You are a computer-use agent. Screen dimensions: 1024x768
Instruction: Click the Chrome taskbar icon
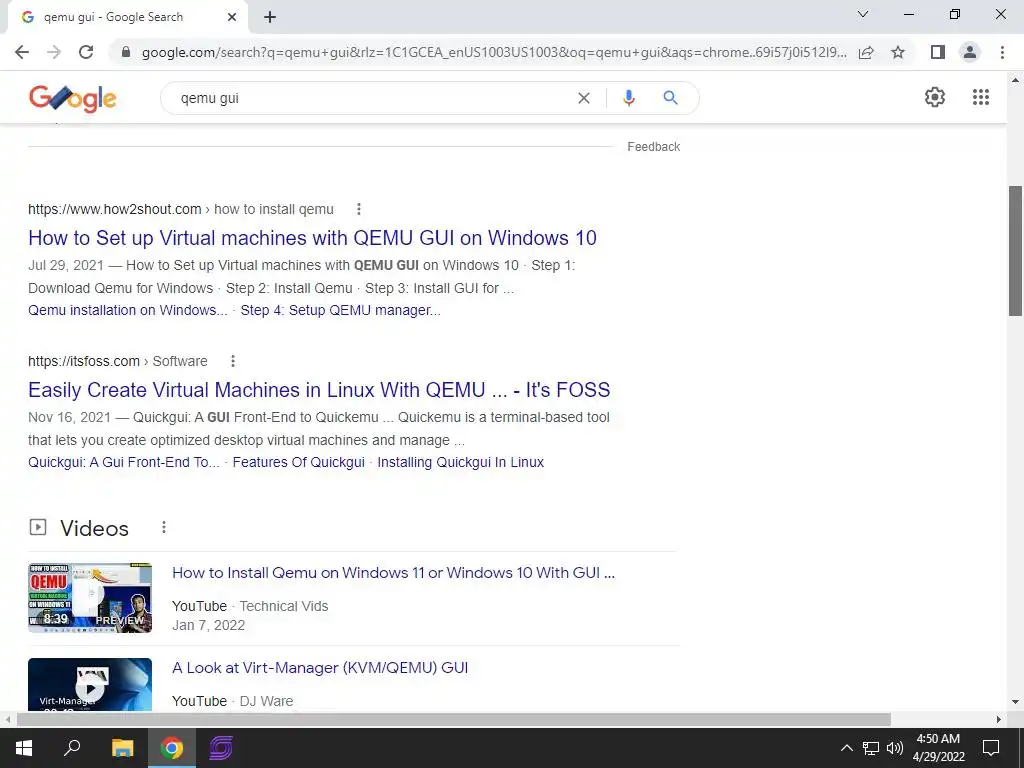172,748
